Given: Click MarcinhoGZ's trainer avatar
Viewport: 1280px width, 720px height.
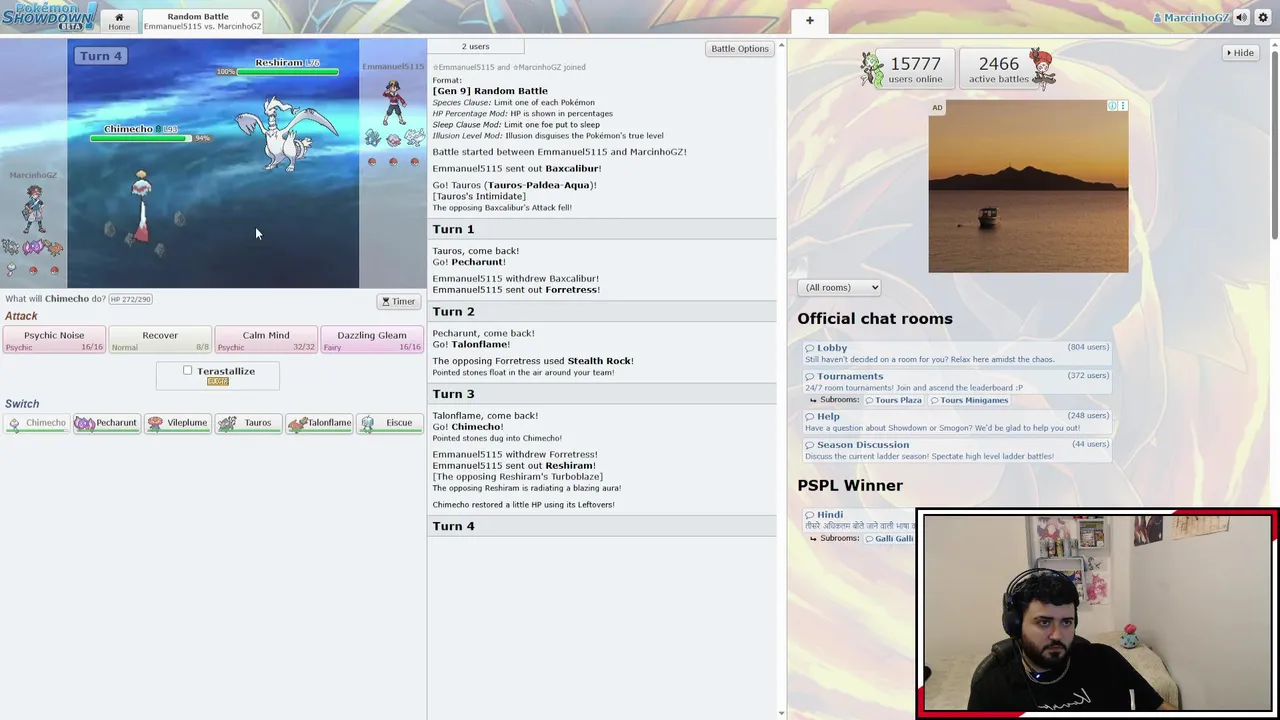Looking at the screenshot, I should pos(34,208).
